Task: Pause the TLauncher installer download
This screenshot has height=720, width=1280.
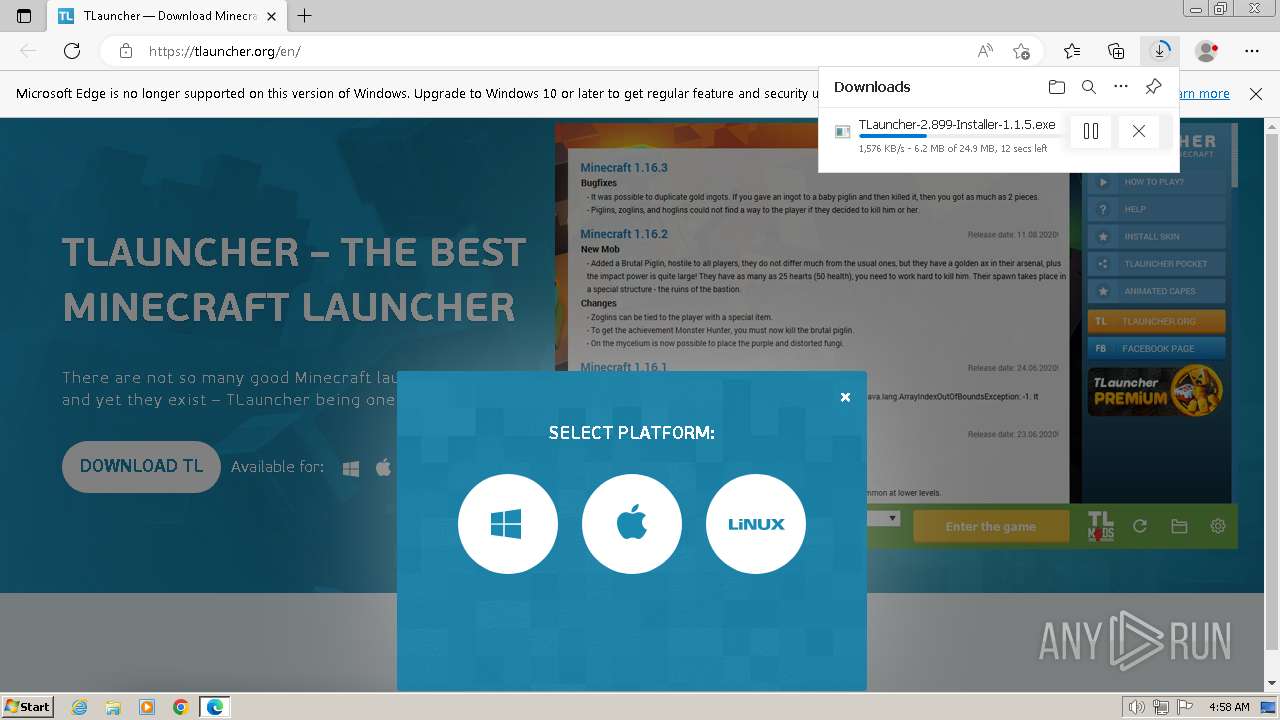Action: pyautogui.click(x=1091, y=131)
